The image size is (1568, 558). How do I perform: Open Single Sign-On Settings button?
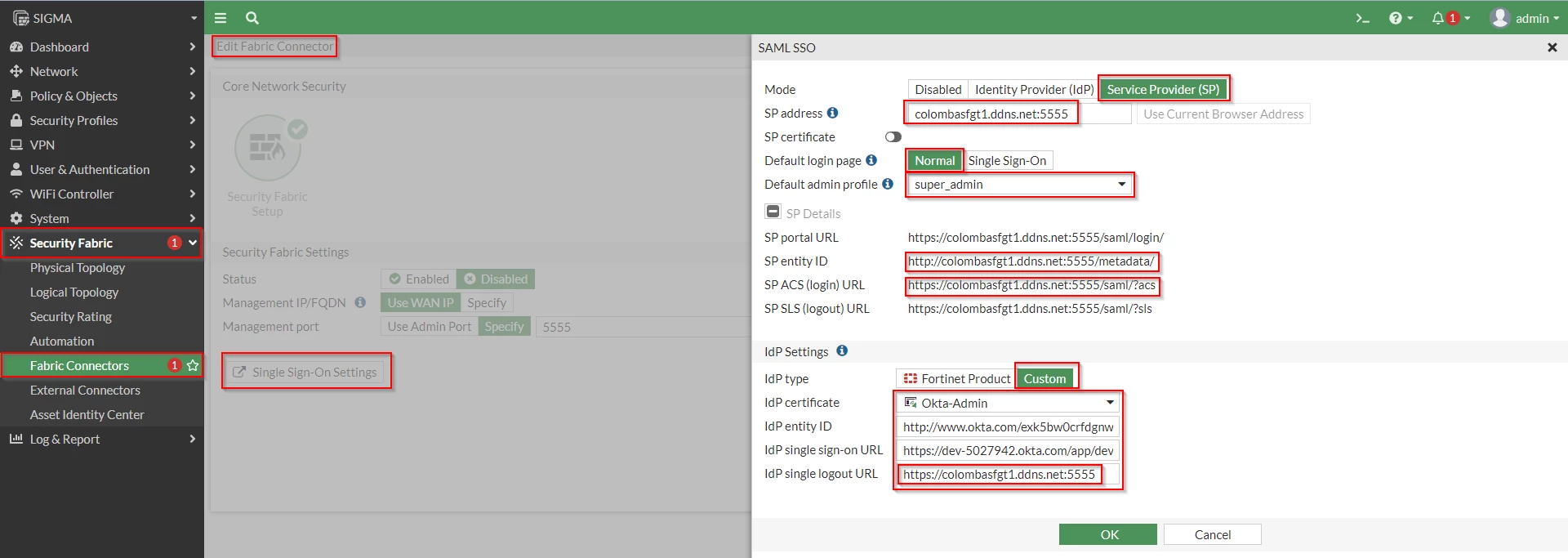click(305, 372)
